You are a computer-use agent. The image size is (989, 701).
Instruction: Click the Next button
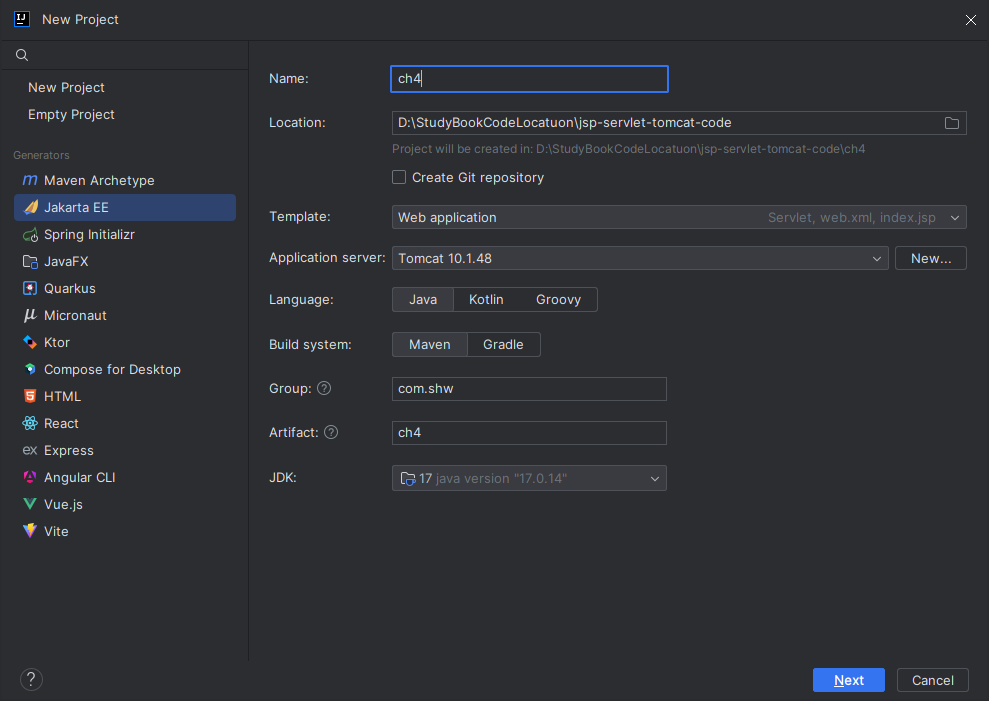pos(848,679)
